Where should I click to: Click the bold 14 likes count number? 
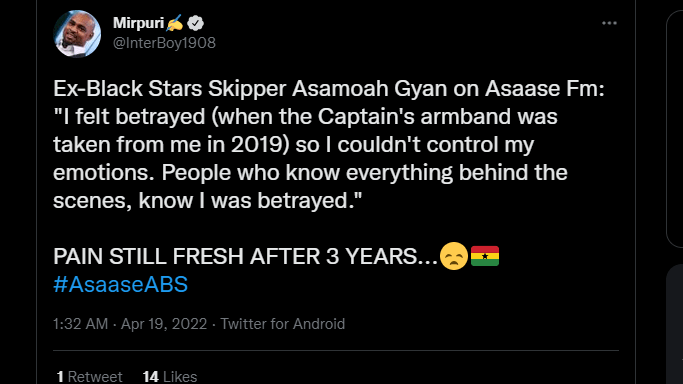(x=150, y=377)
